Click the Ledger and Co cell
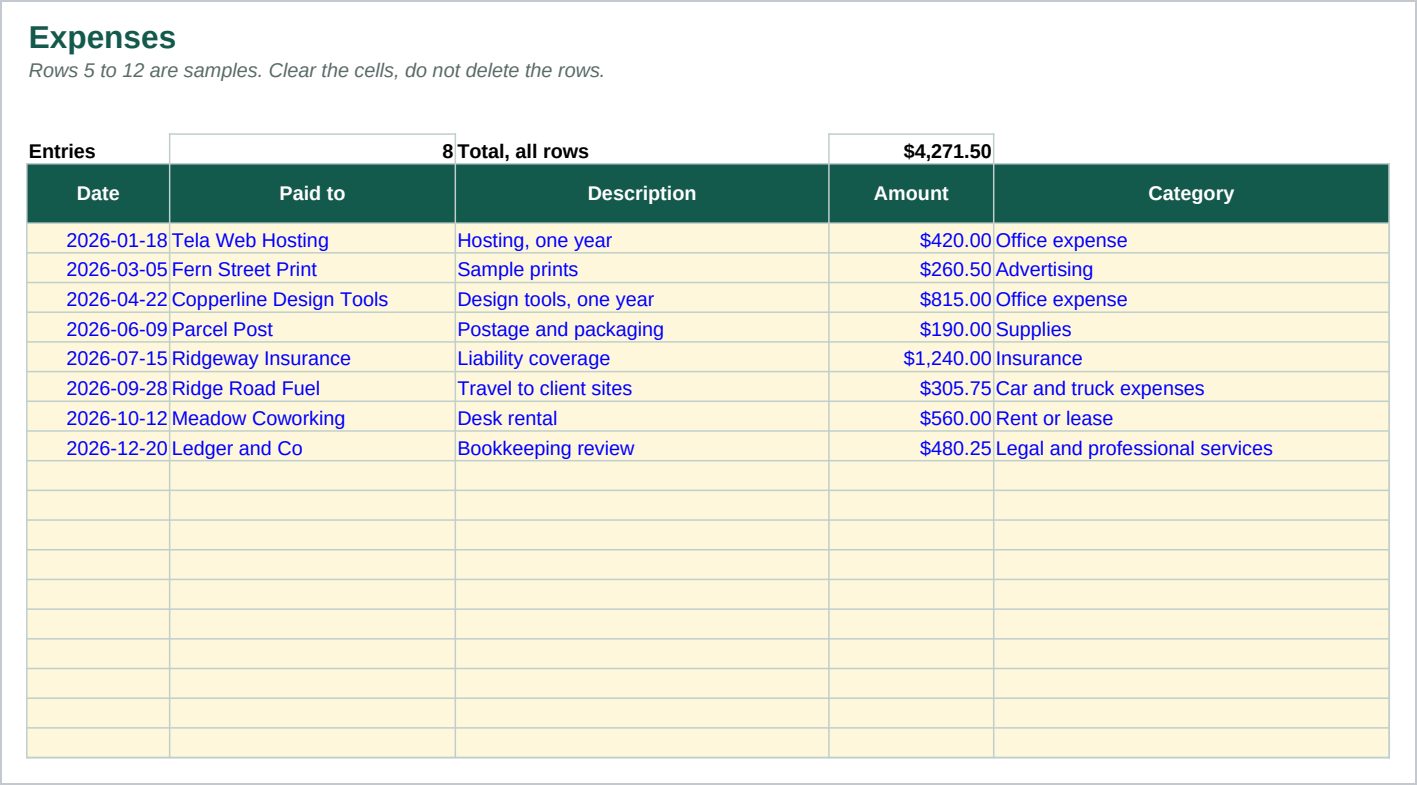The height and width of the screenshot is (785, 1417). click(312, 448)
